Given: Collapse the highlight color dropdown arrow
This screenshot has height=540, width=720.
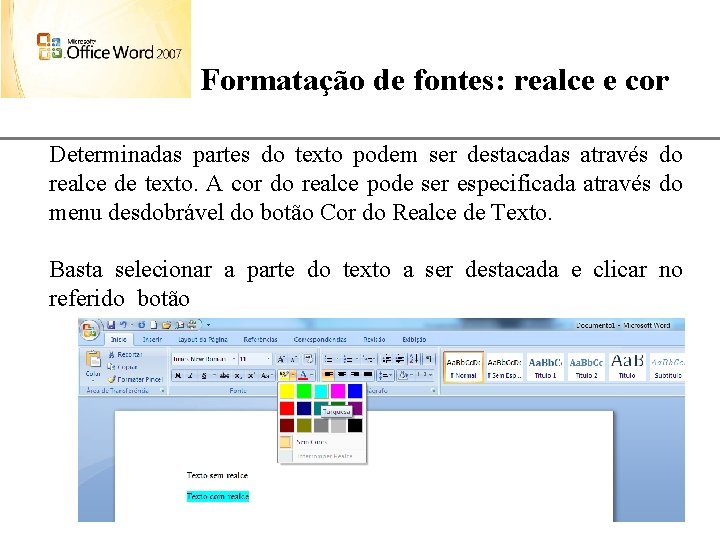Looking at the screenshot, I should tap(293, 376).
